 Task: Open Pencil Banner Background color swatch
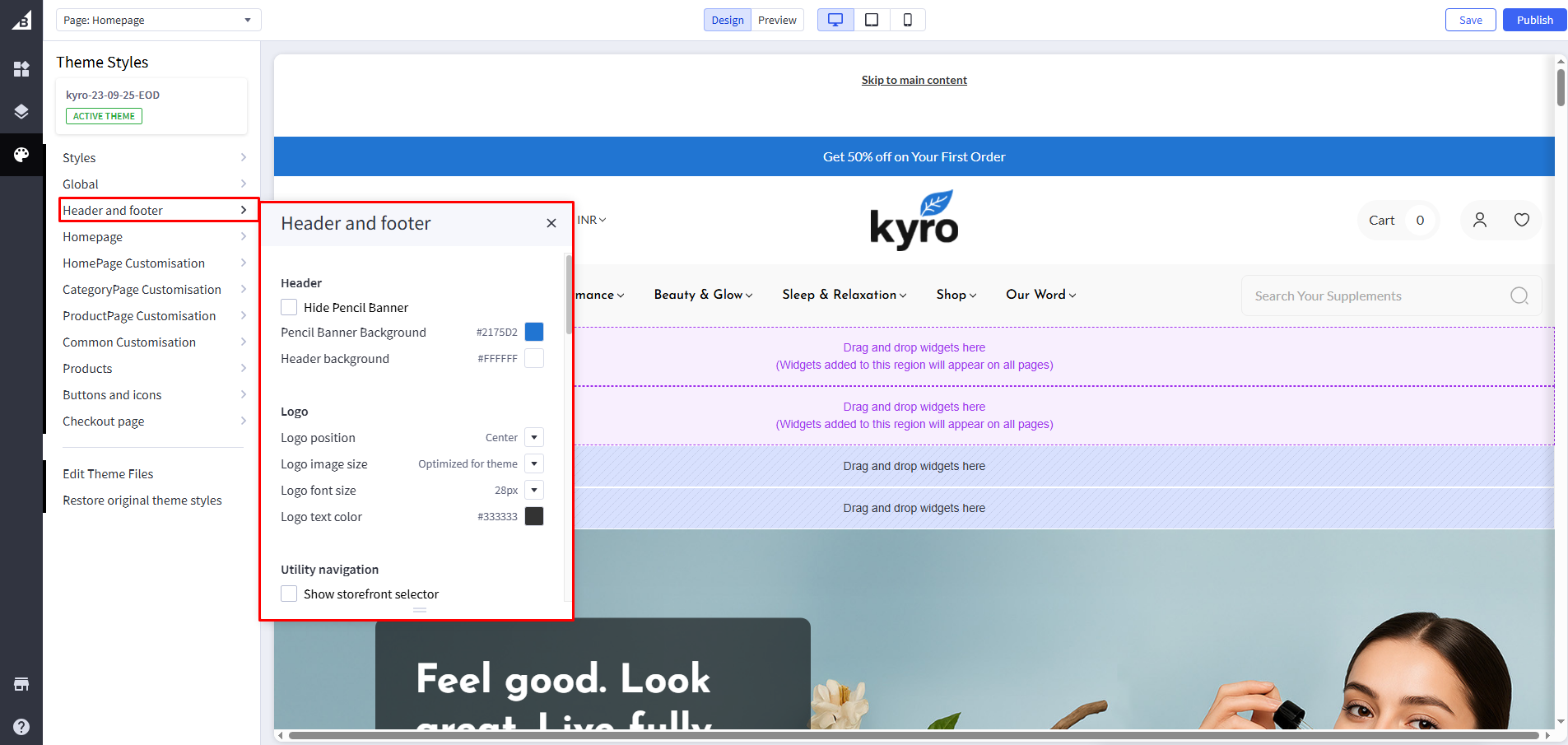[x=534, y=332]
